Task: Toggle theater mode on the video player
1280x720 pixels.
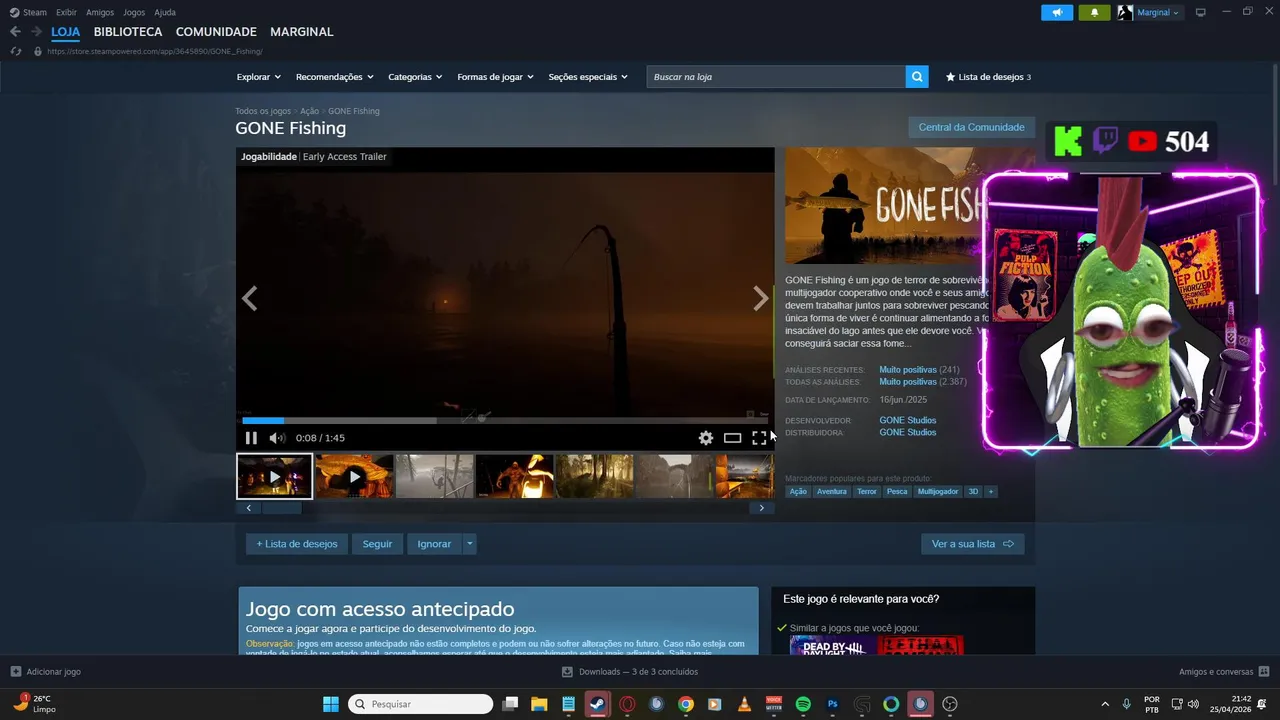Action: (733, 438)
